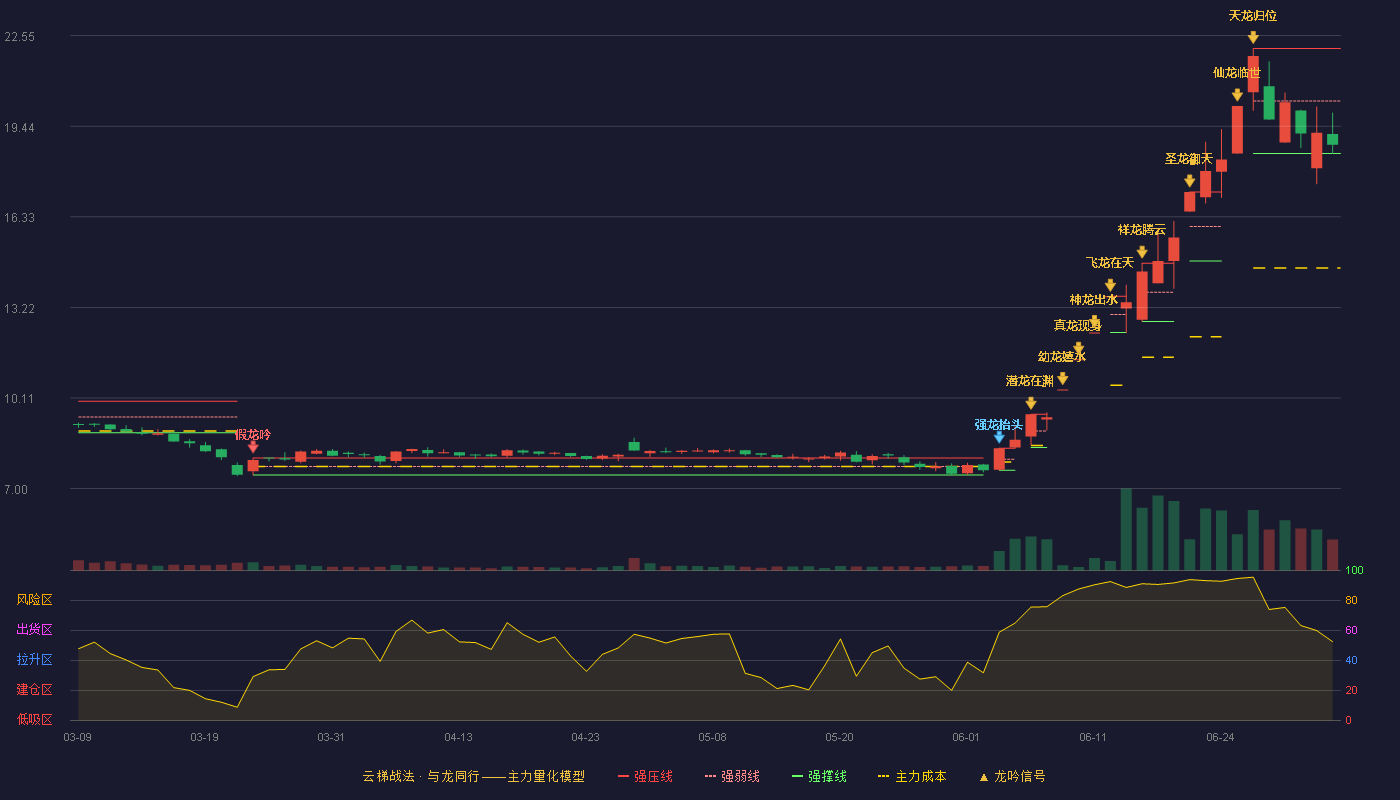Click the 22.55 price axis label
1400x800 pixels.
[20, 37]
